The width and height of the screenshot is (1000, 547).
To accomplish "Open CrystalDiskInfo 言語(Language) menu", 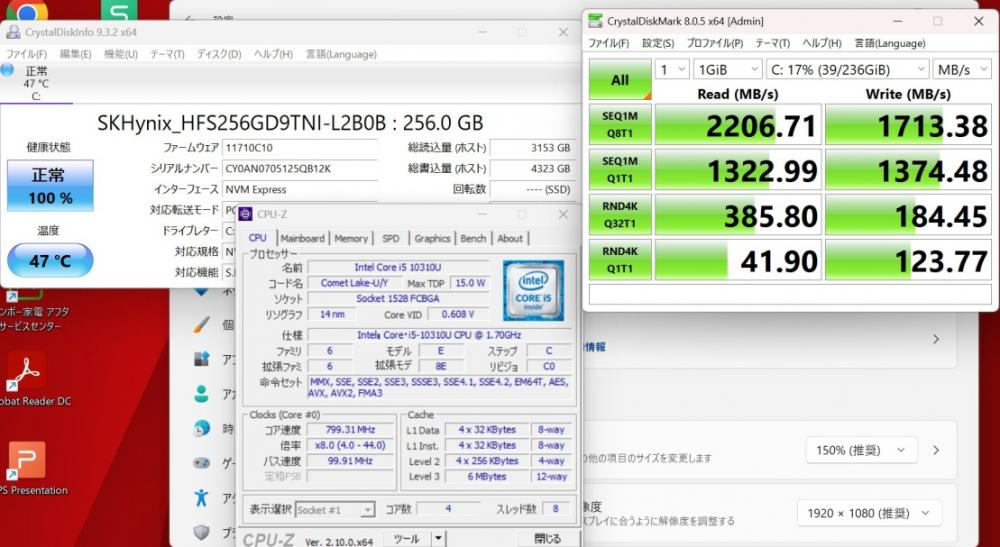I will click(x=341, y=54).
